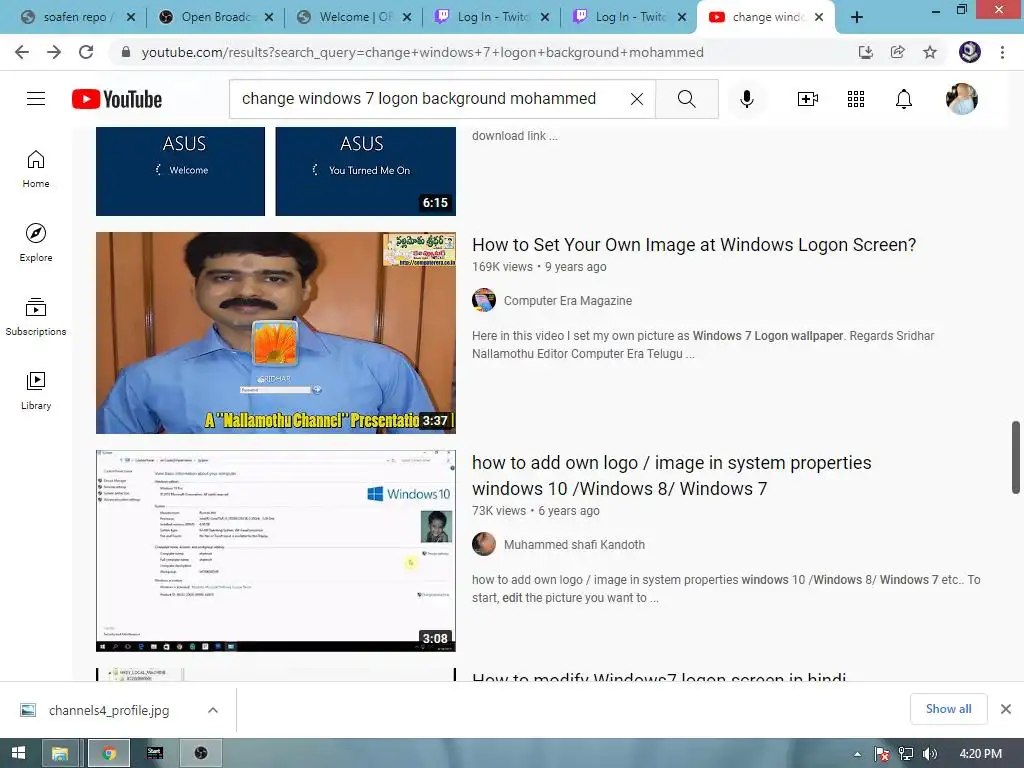This screenshot has height=768, width=1024.
Task: Click the page vertical scrollbar thumb
Action: click(1016, 457)
